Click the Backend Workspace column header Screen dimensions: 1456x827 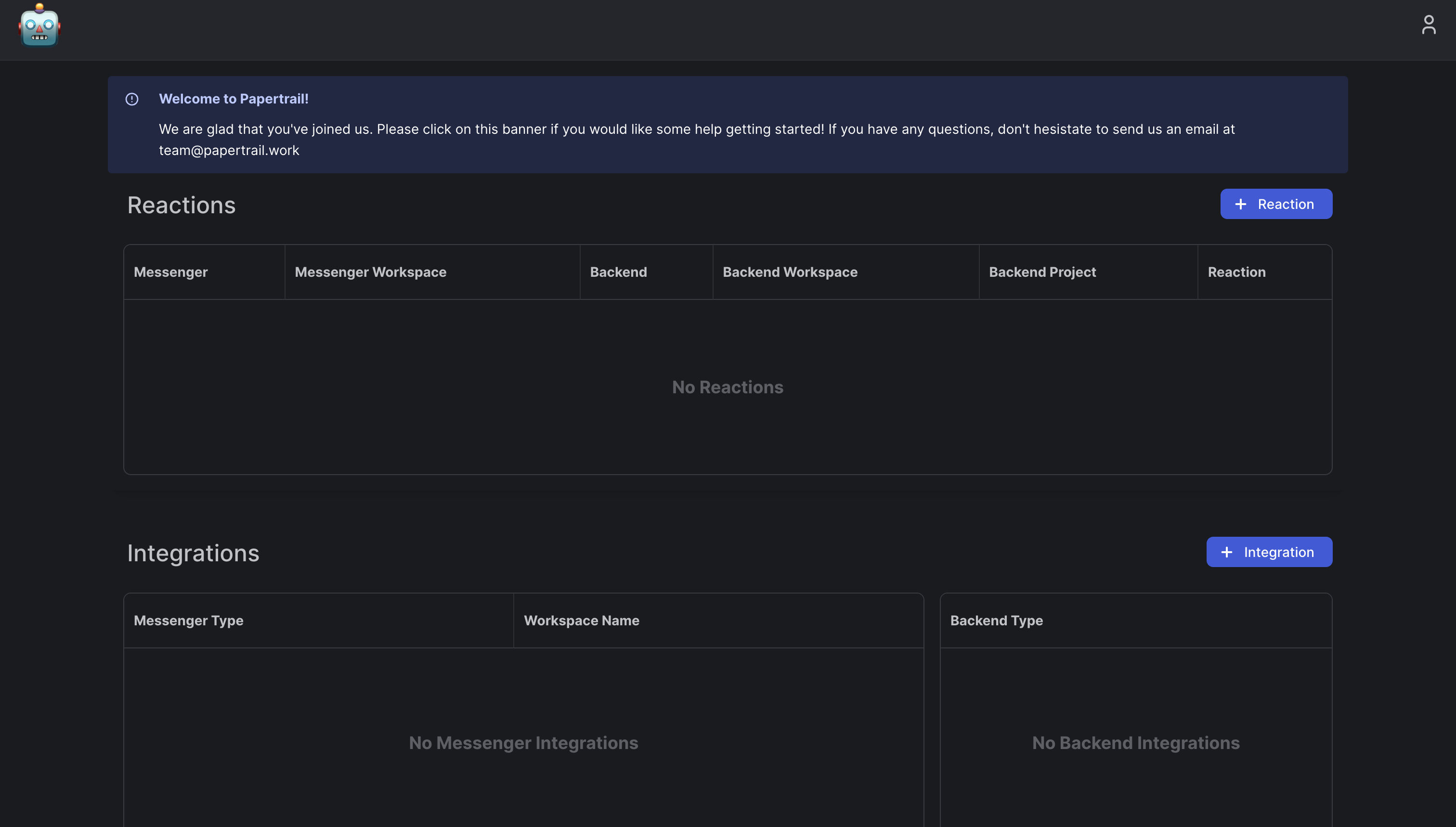click(790, 272)
